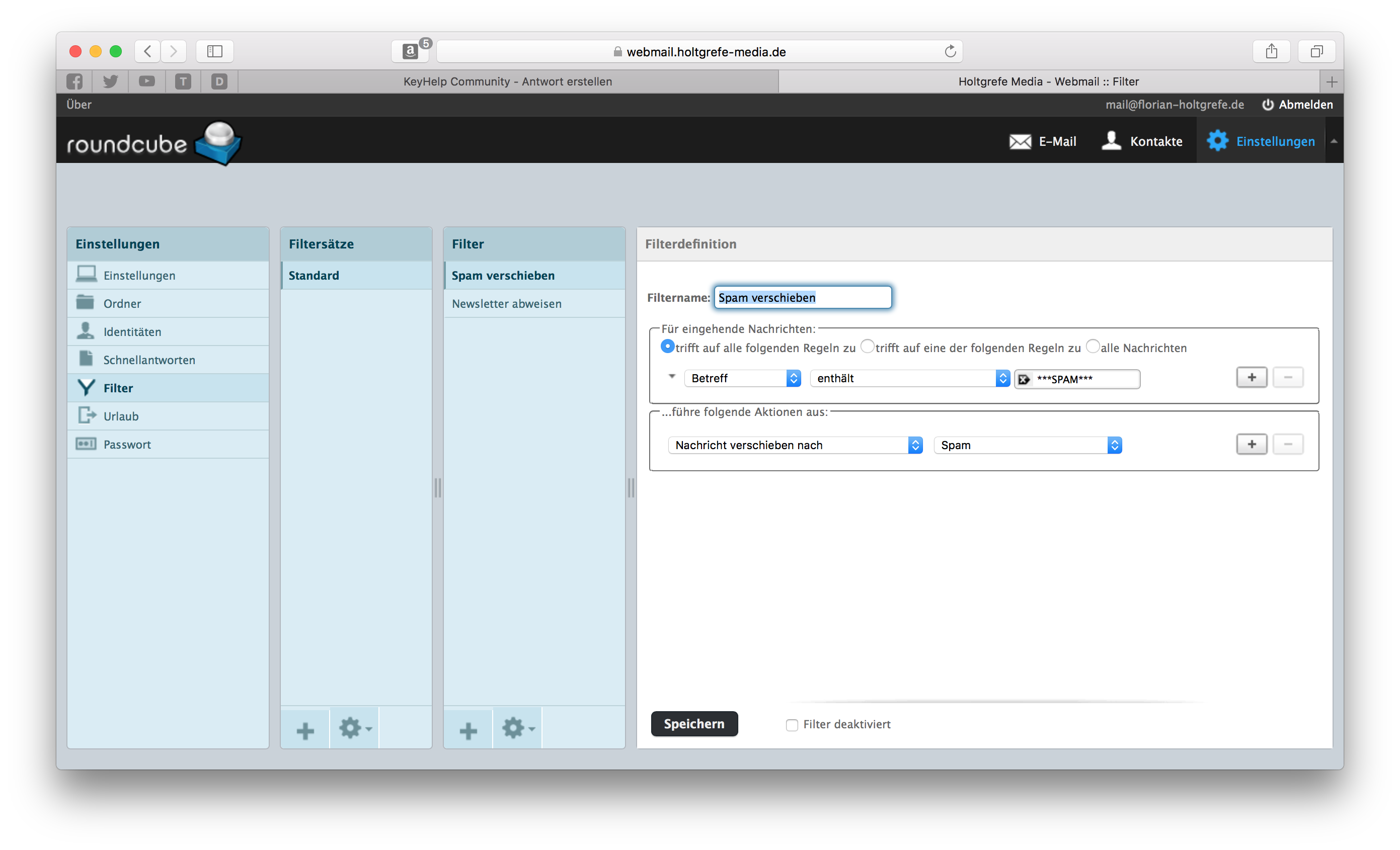The image size is (1400, 850).
Task: Open the Betreff header dropdown
Action: coord(742,378)
